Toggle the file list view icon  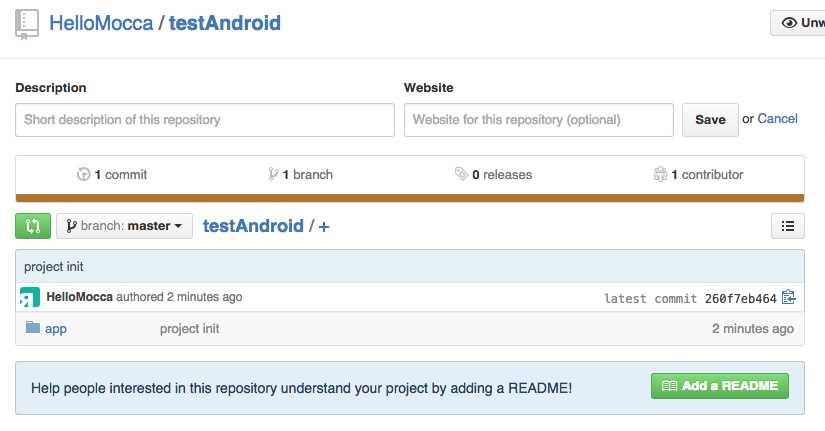(x=788, y=226)
